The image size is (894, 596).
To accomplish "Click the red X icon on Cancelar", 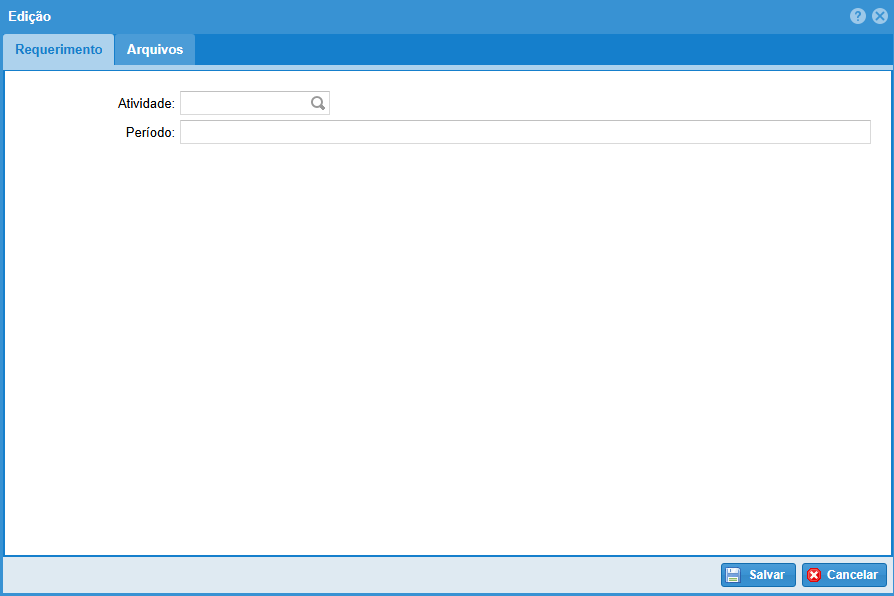I will (x=814, y=575).
